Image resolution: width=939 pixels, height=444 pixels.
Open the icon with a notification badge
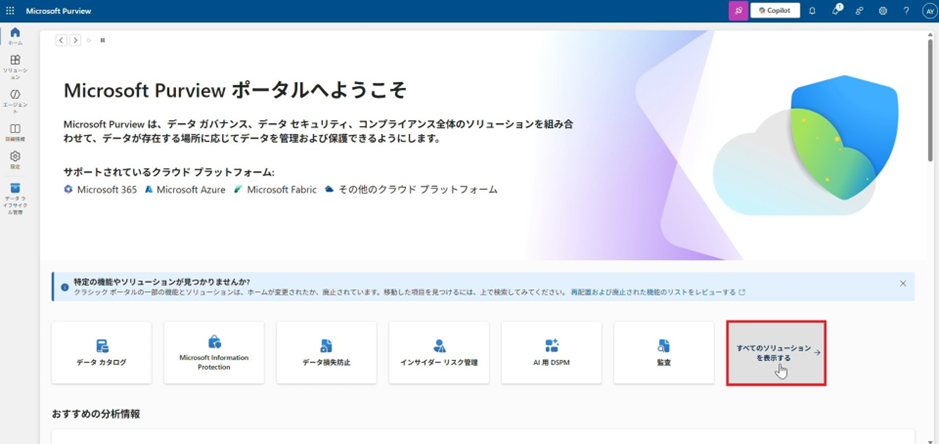pos(836,10)
